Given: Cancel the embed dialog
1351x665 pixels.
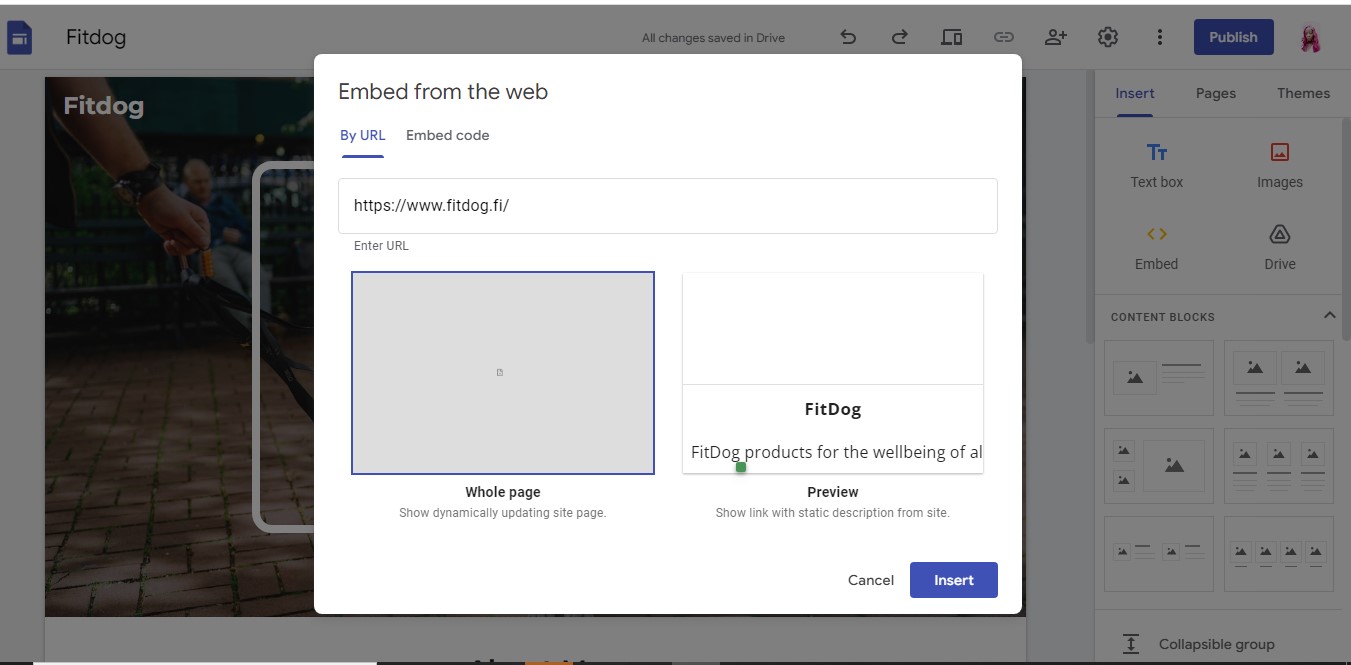Looking at the screenshot, I should tap(871, 580).
